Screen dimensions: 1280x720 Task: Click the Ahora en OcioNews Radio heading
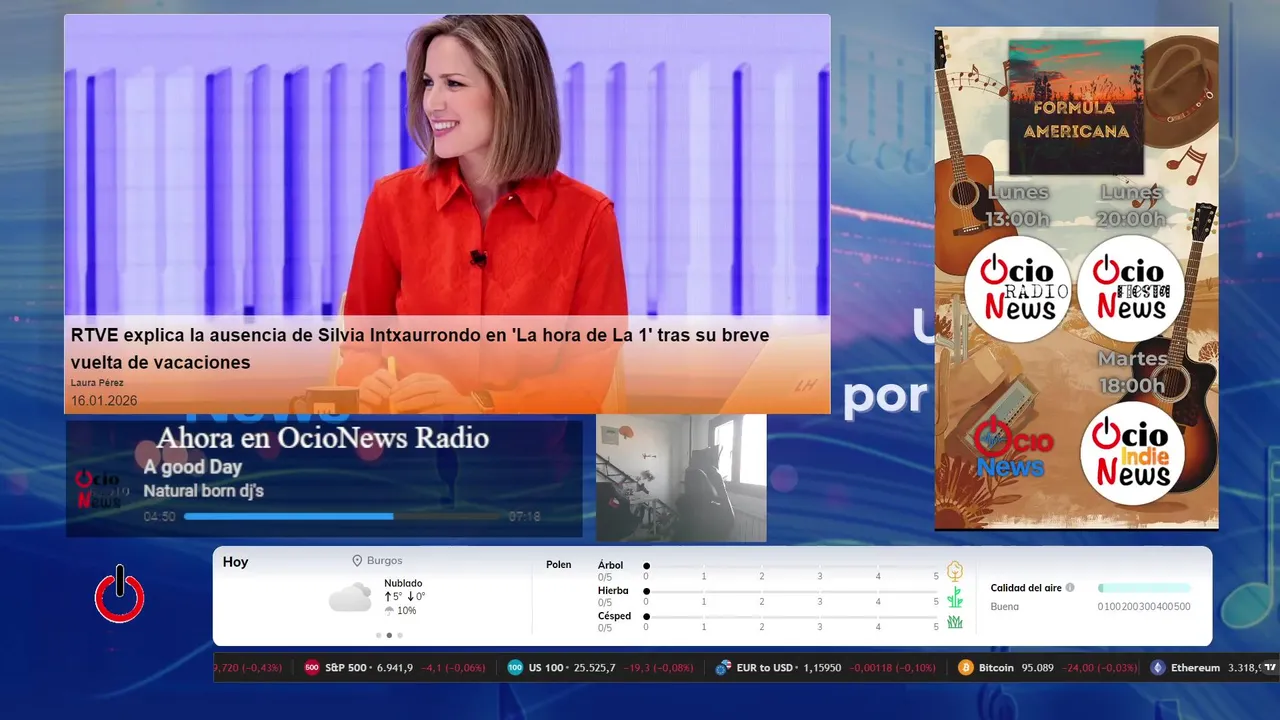click(x=323, y=437)
